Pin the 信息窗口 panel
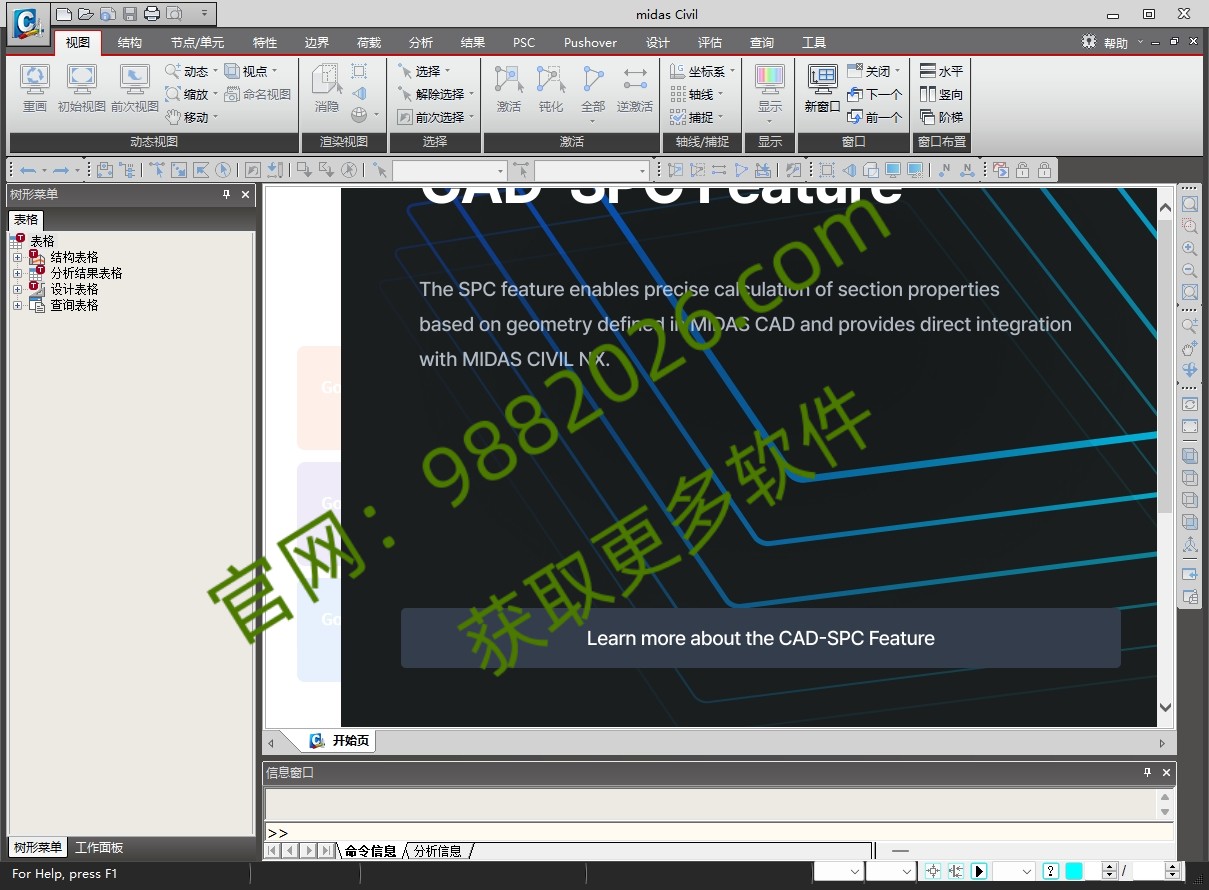Image resolution: width=1209 pixels, height=890 pixels. 1147,773
